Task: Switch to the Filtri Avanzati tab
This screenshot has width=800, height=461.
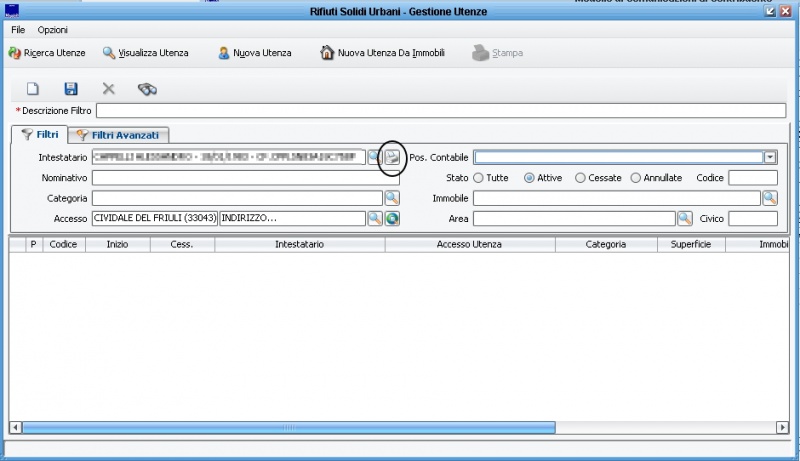Action: point(118,135)
